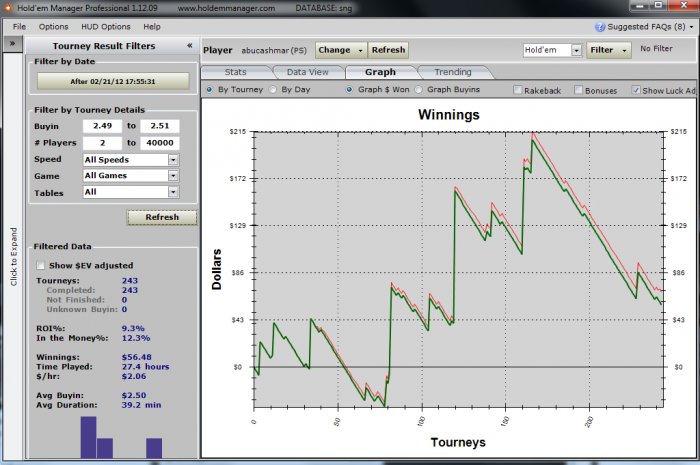This screenshot has width=700, height=465.
Task: Enable the Rakeback checkbox
Action: click(517, 90)
